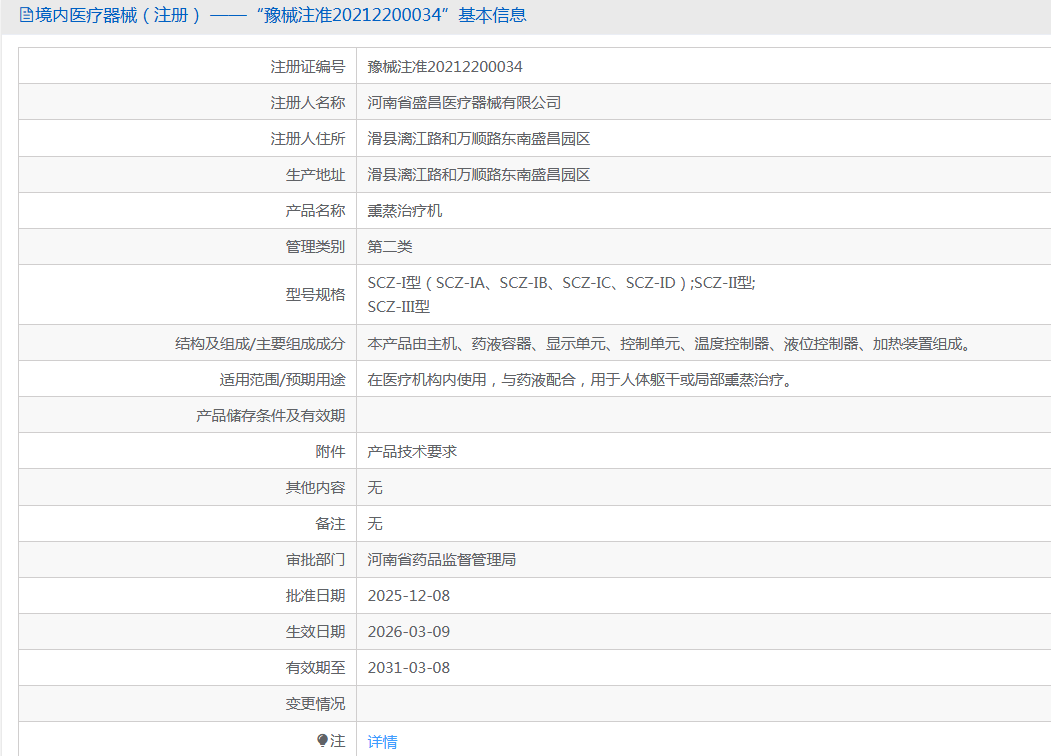Click the intended use description text
The width and height of the screenshot is (1051, 756).
pyautogui.click(x=580, y=380)
